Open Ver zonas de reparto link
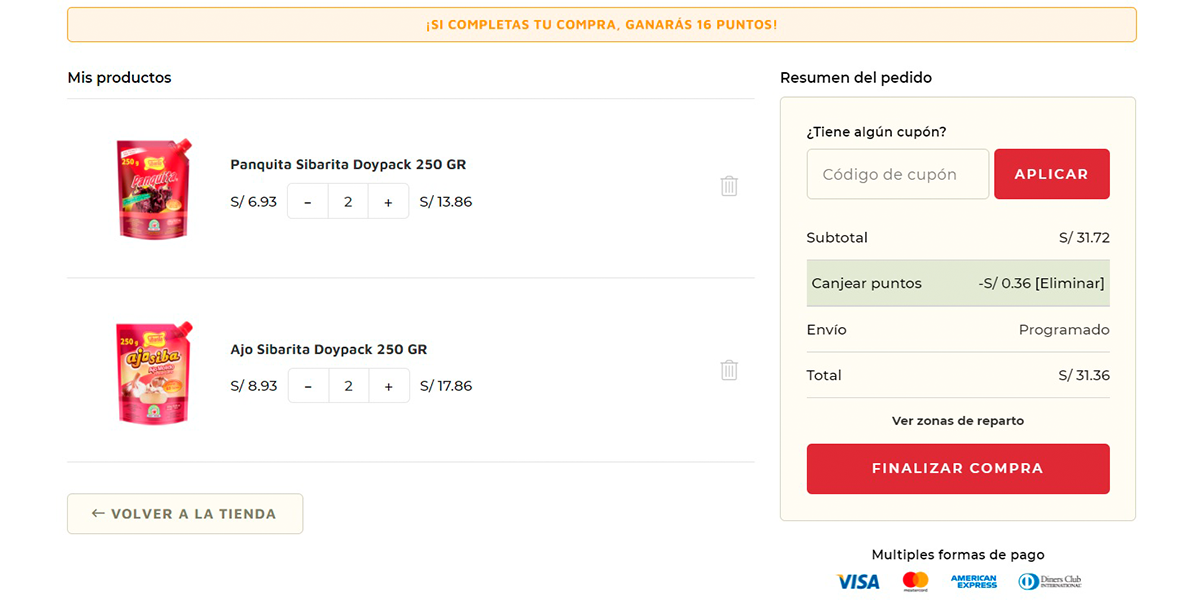Screen dimensions: 1200x600 [x=957, y=421]
